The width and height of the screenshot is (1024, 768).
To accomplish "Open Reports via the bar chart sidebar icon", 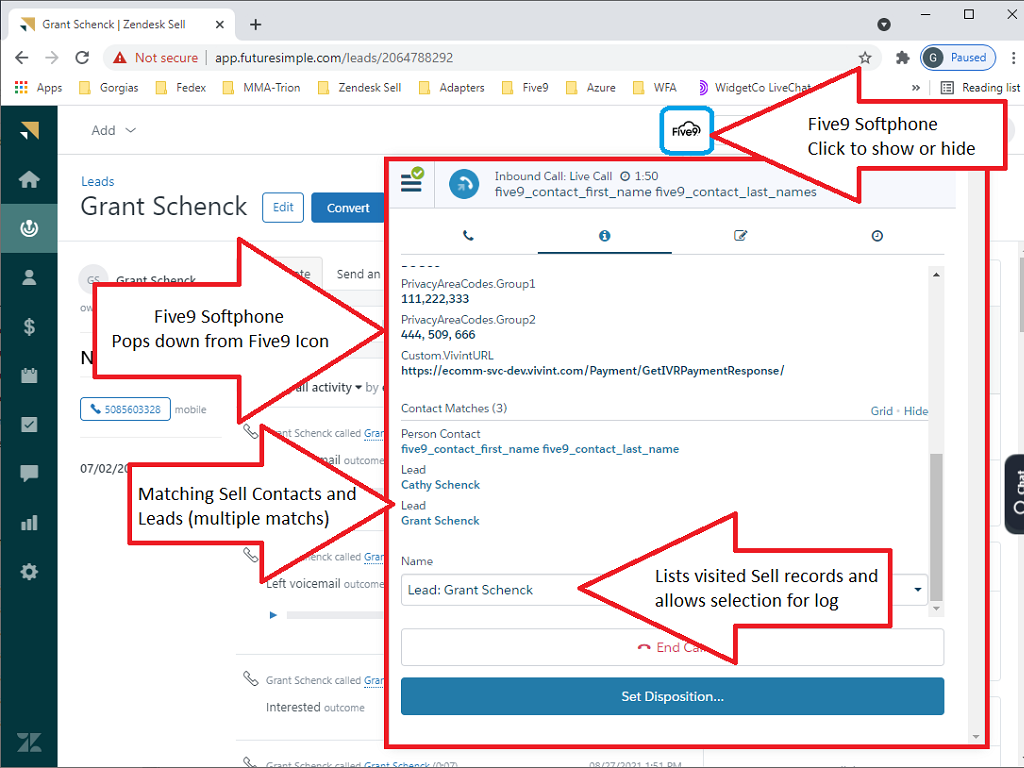I will pyautogui.click(x=29, y=522).
